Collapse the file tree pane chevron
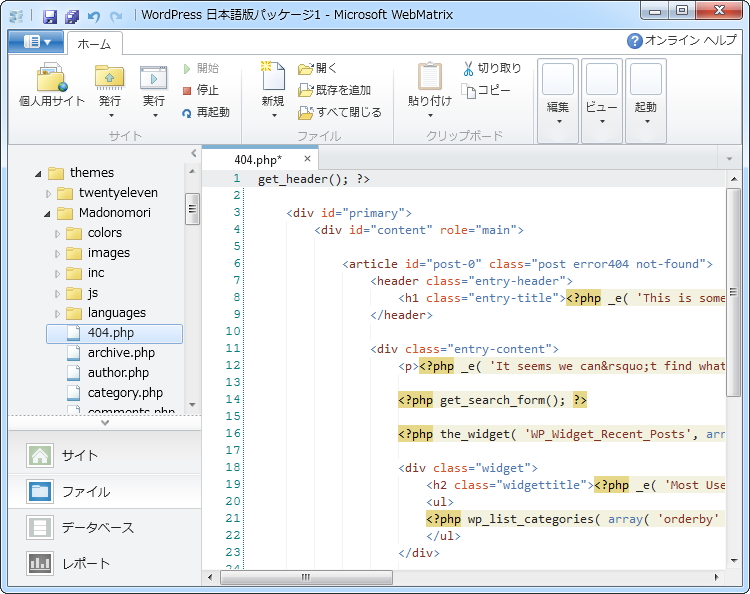This screenshot has width=750, height=594. 193,153
